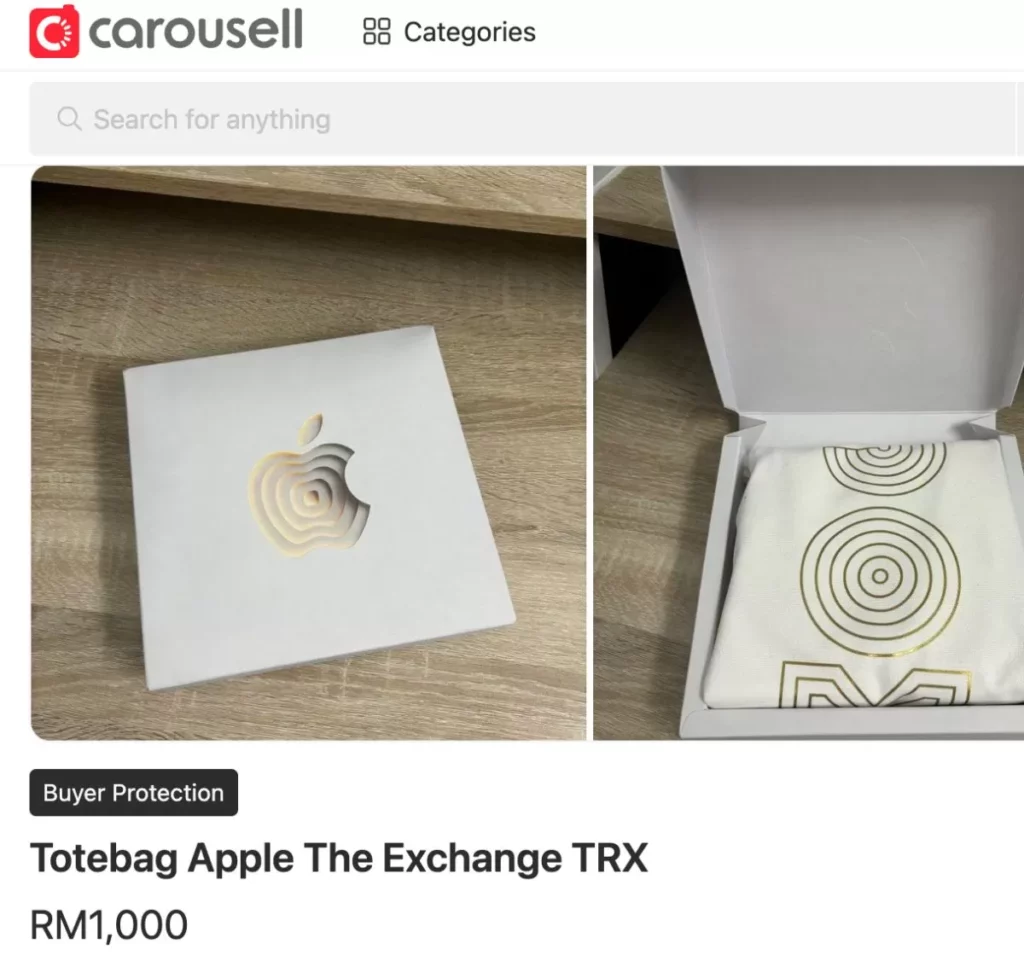Click the gold geometric pattern at tote bottom

(875, 684)
